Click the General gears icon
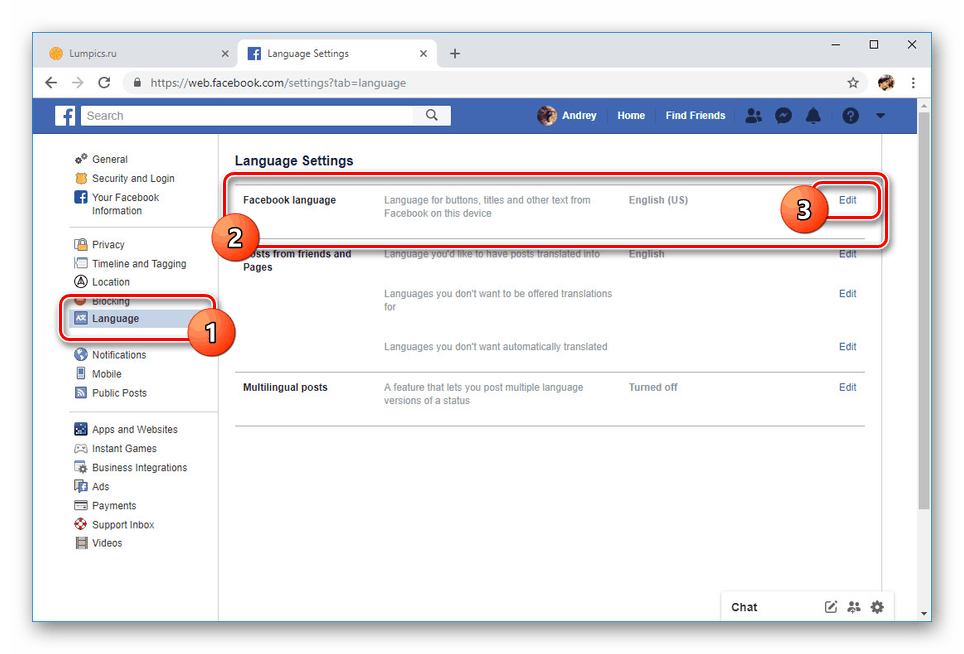 (x=81, y=159)
